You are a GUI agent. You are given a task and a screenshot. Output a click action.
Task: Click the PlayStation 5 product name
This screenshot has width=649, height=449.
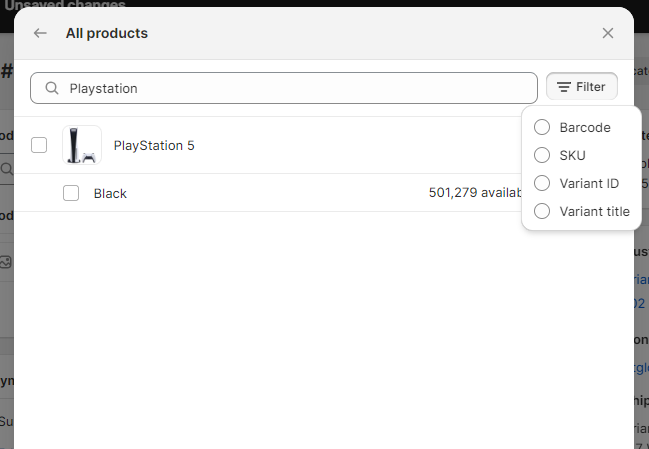click(x=154, y=146)
